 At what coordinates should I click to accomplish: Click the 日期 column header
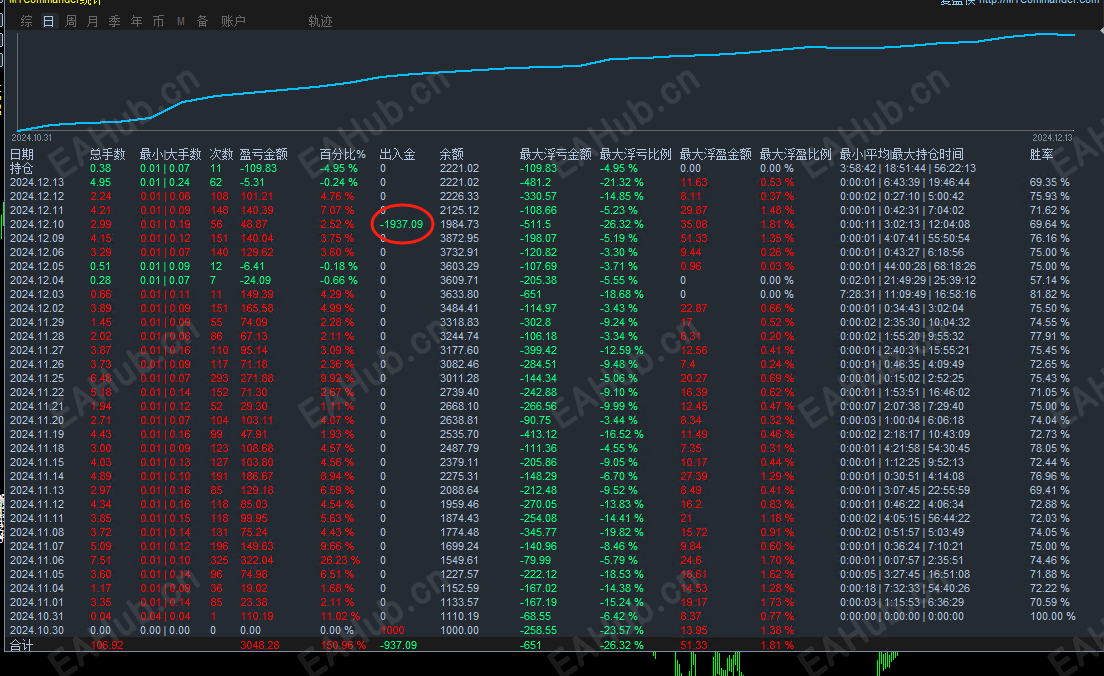pyautogui.click(x=22, y=154)
